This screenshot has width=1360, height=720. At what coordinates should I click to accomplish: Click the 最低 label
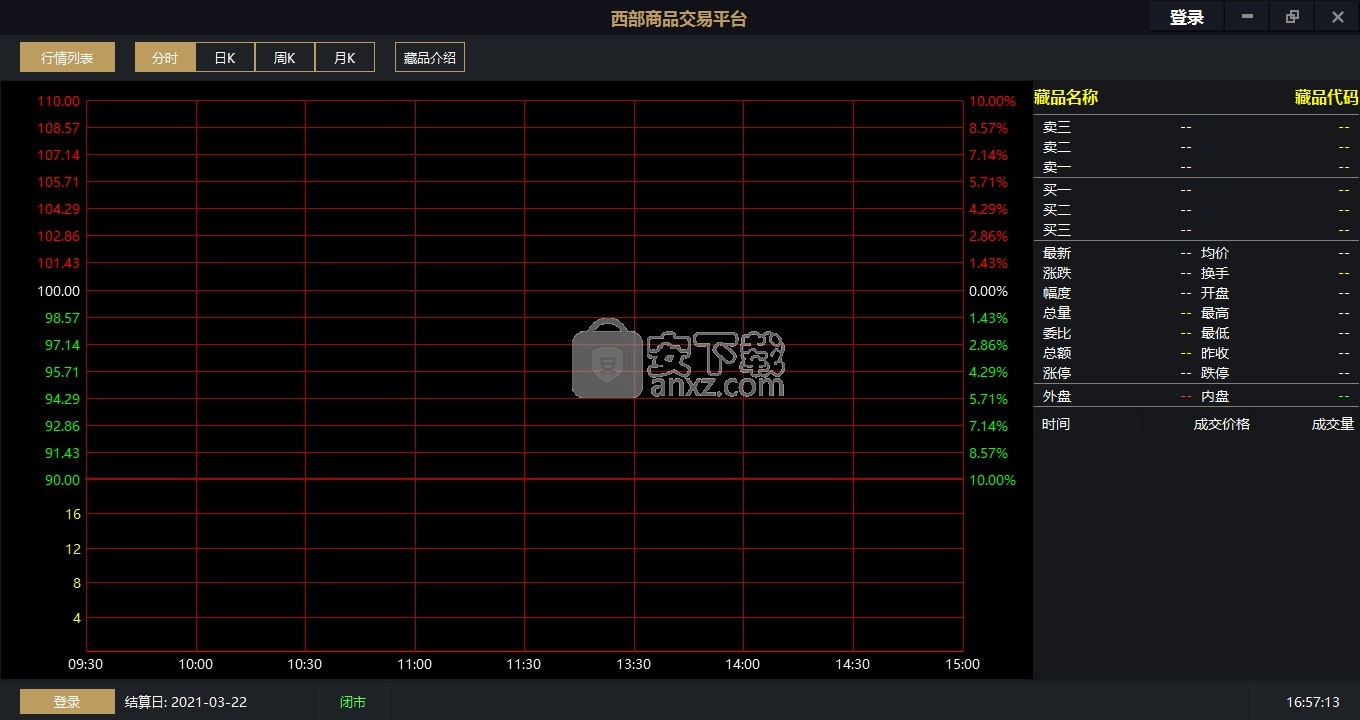point(1215,333)
